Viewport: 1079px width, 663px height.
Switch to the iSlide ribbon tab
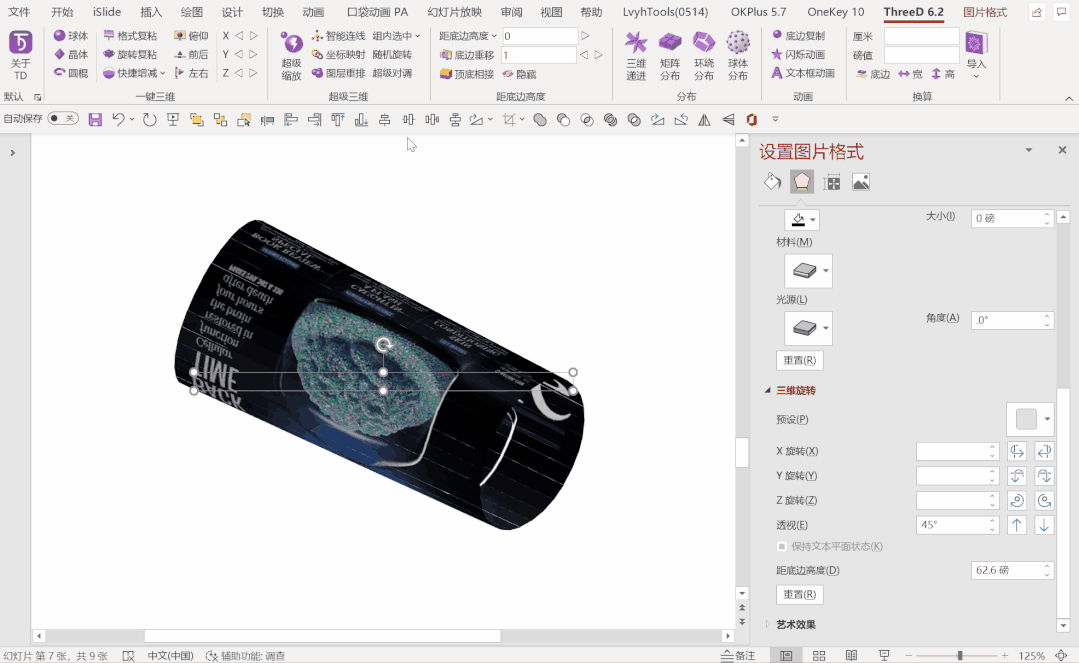(107, 12)
